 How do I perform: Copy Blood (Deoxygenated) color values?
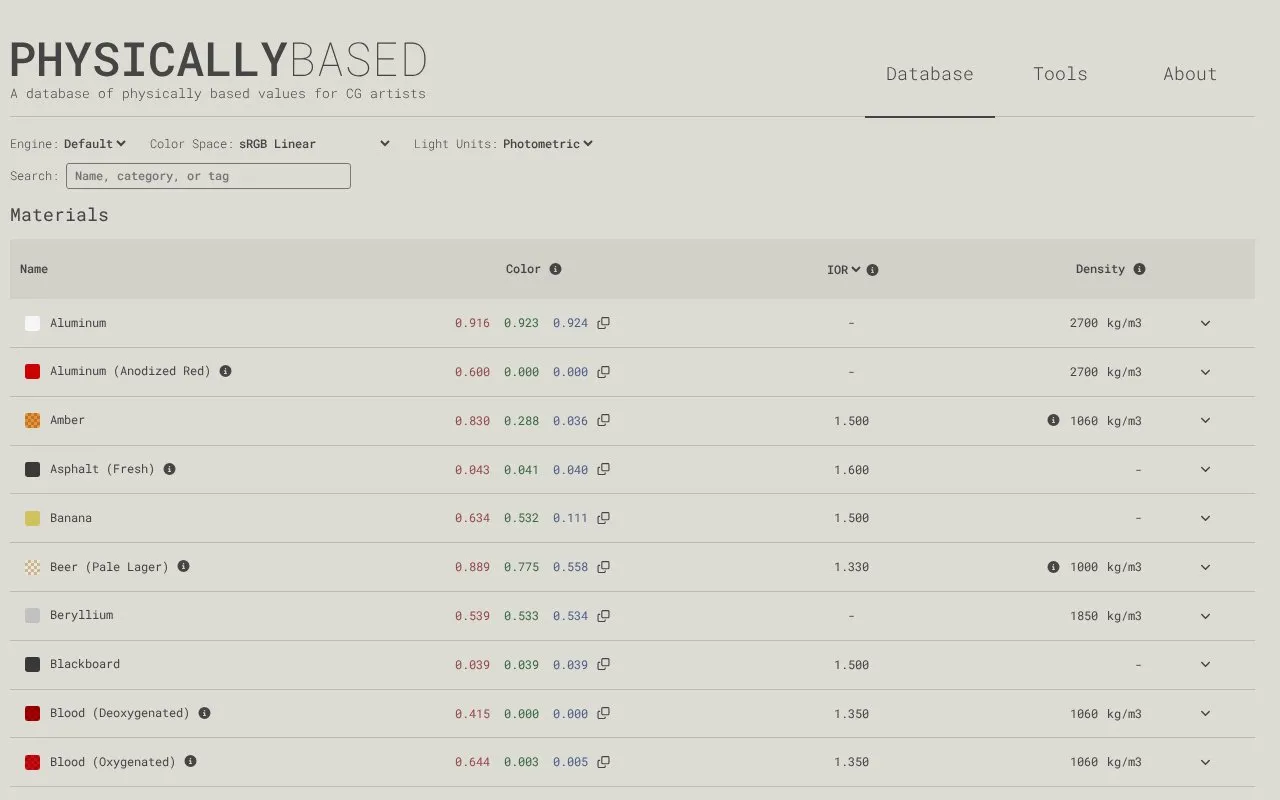click(x=603, y=714)
